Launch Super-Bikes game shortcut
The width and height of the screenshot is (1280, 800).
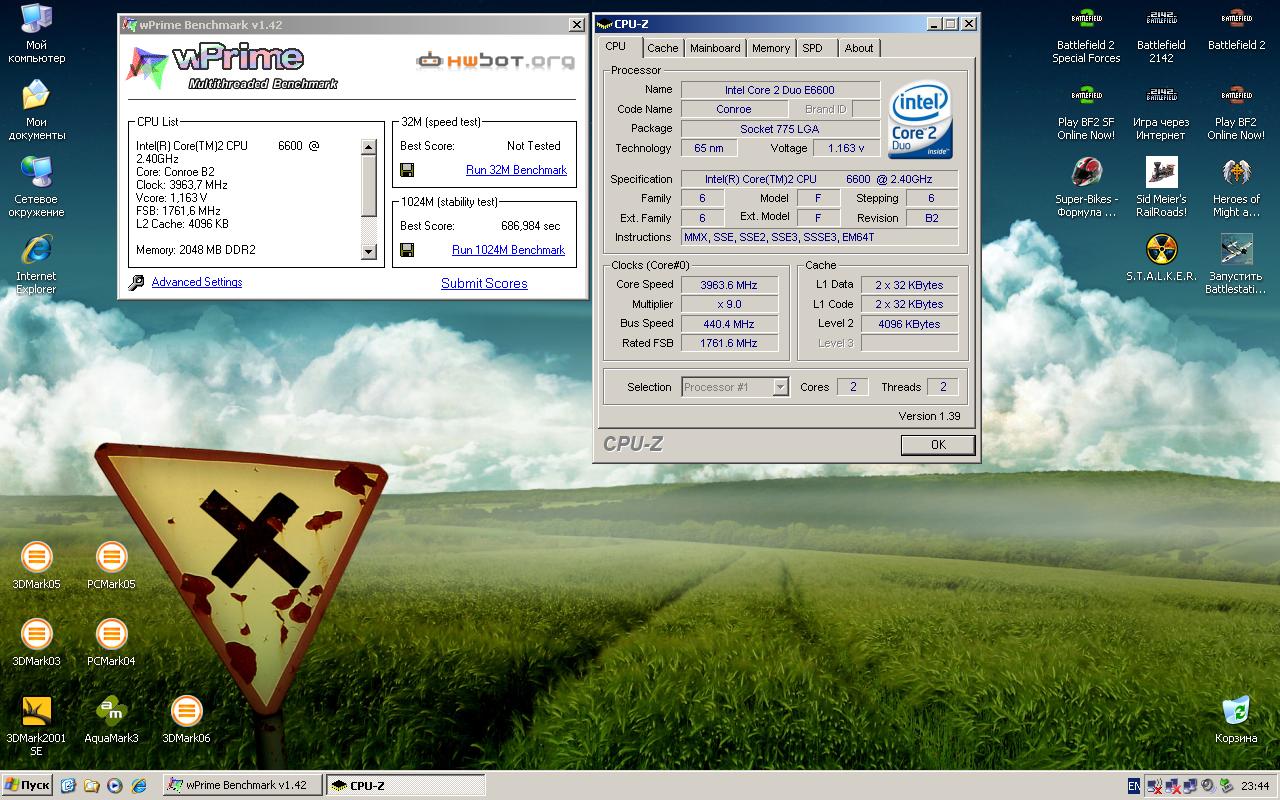(1086, 187)
